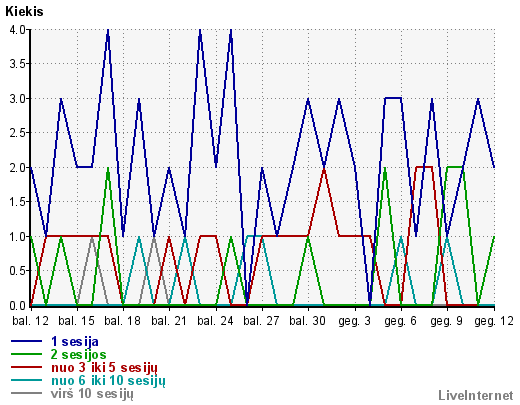Click the 3.5 y-axis value

(17, 64)
